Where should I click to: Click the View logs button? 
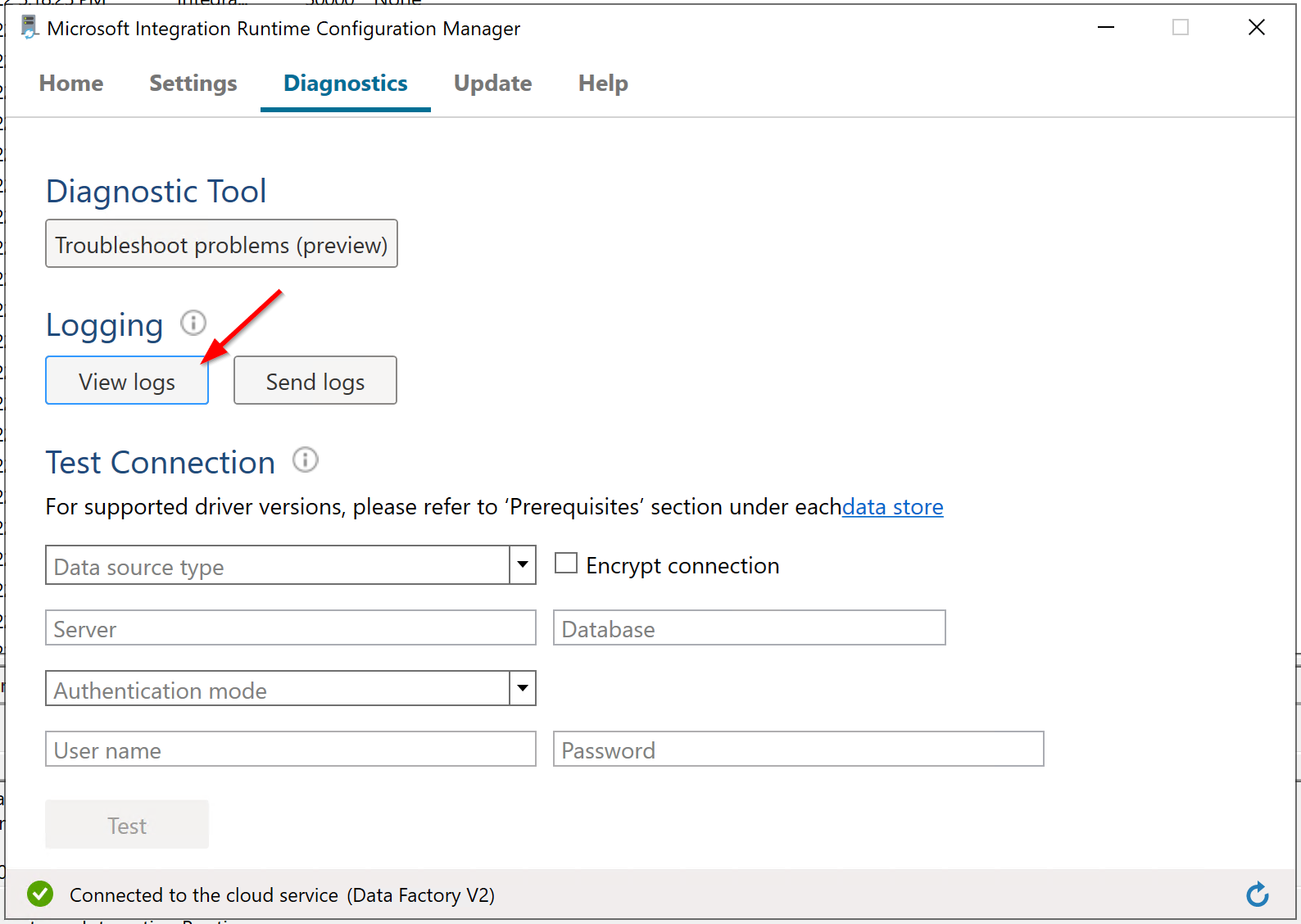click(x=127, y=381)
